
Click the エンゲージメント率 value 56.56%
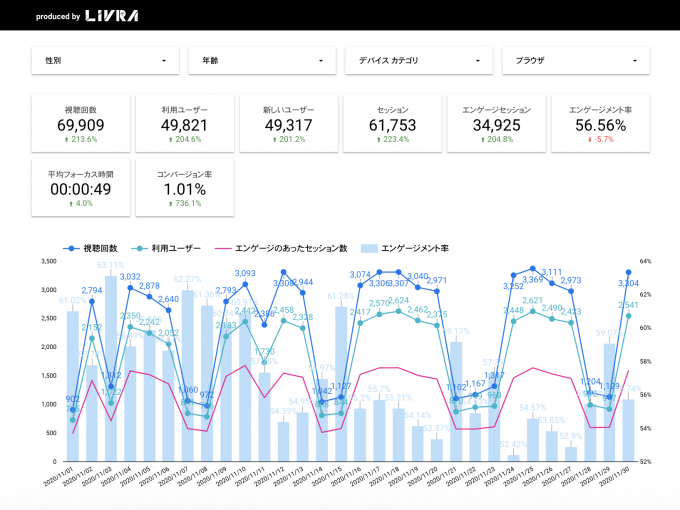click(601, 125)
